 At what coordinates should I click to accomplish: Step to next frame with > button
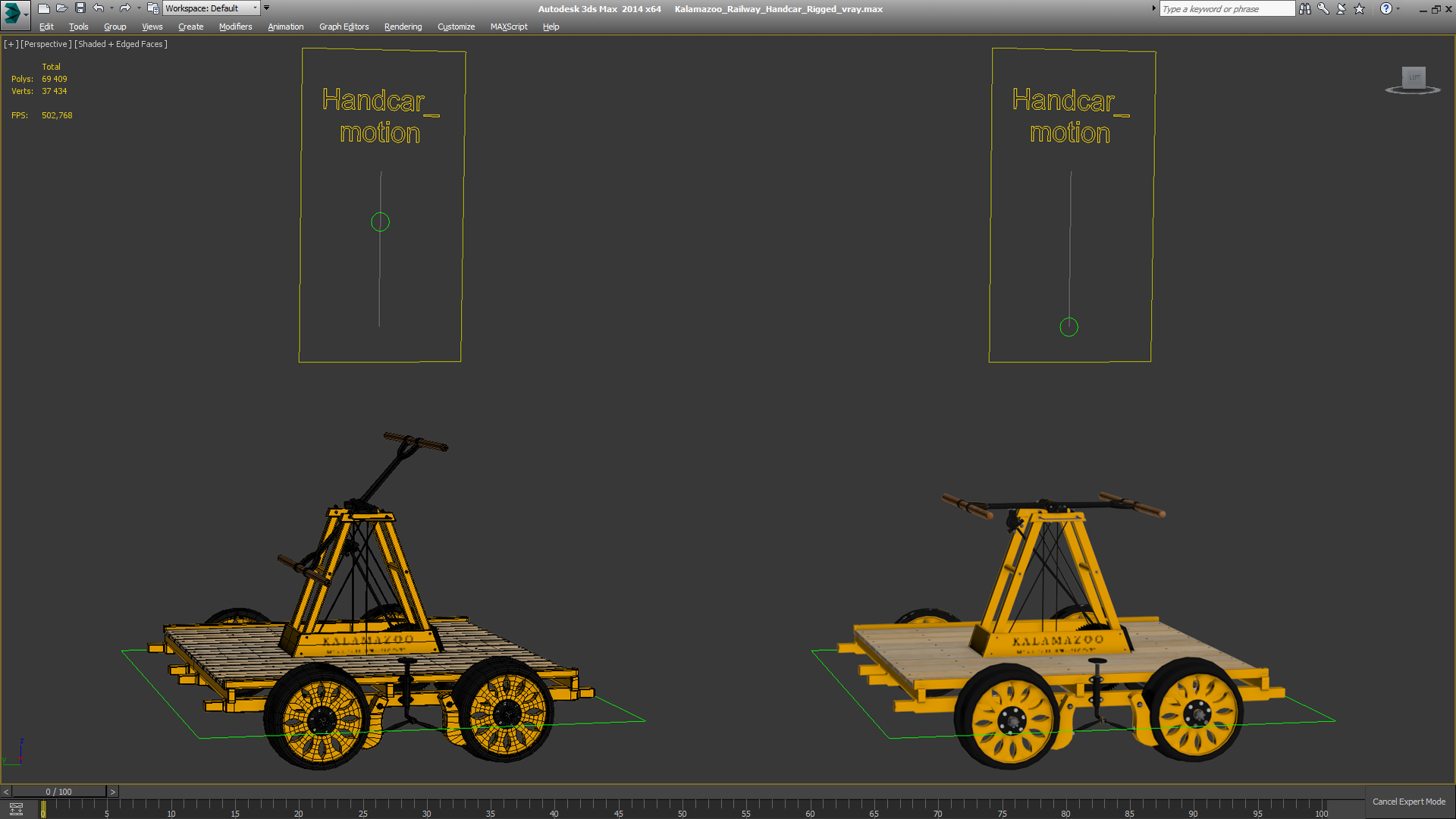pyautogui.click(x=113, y=792)
